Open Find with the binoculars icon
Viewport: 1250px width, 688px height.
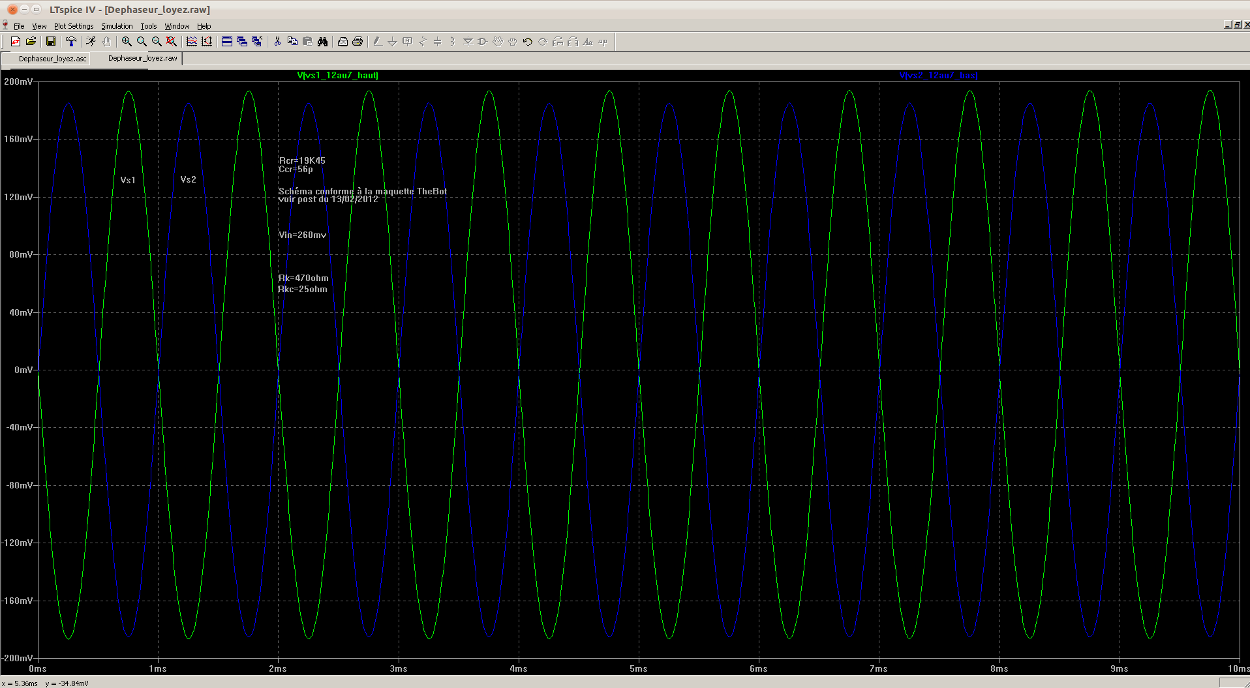(x=323, y=41)
